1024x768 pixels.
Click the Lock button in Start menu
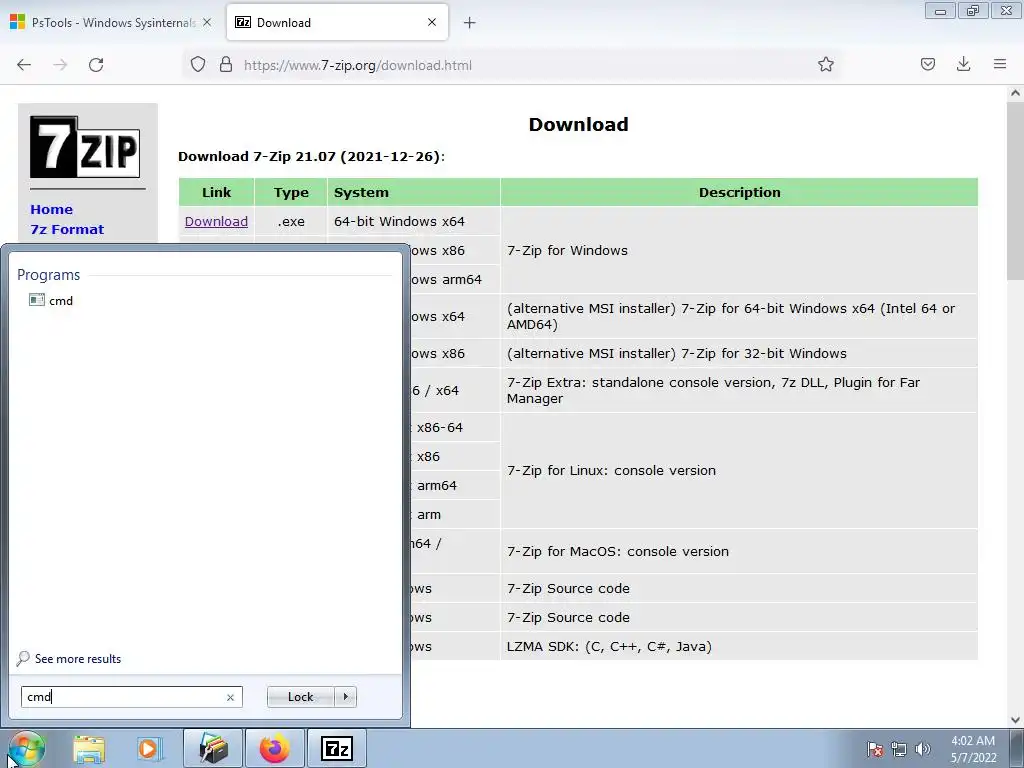coord(300,697)
